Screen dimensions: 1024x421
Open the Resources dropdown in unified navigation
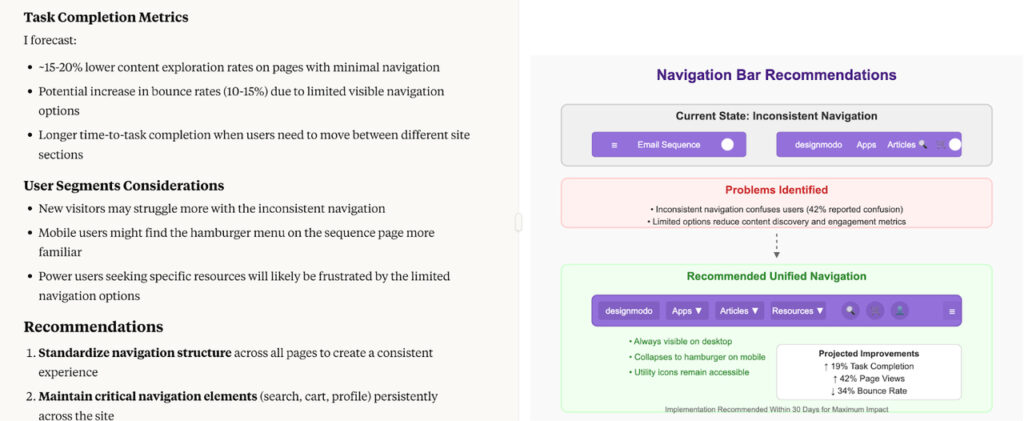tap(798, 311)
